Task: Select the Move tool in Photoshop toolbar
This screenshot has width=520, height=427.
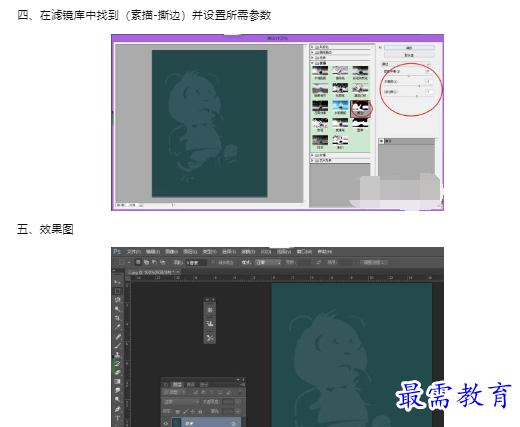Action: (x=117, y=282)
